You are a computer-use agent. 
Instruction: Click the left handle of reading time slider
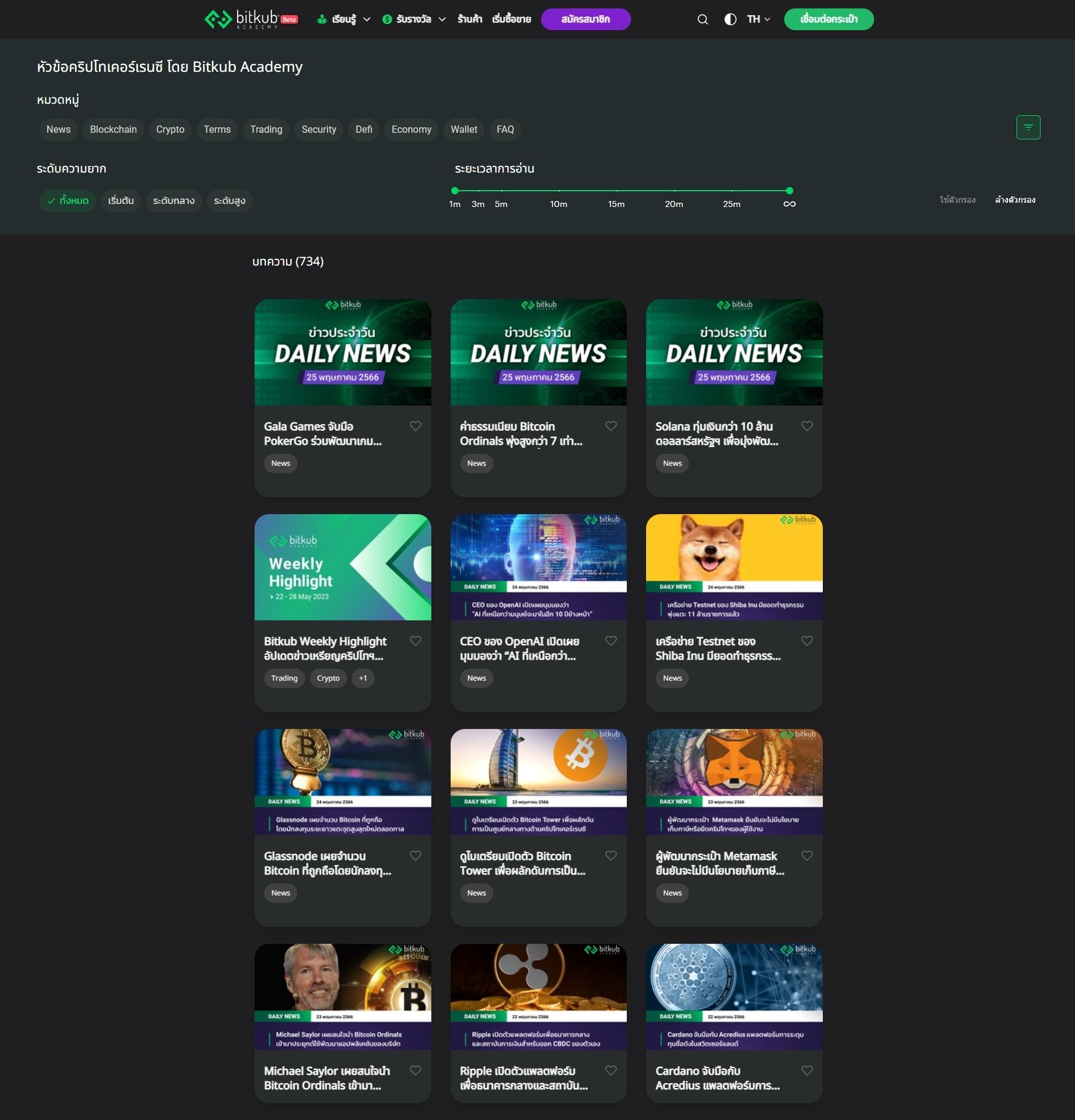(x=455, y=191)
